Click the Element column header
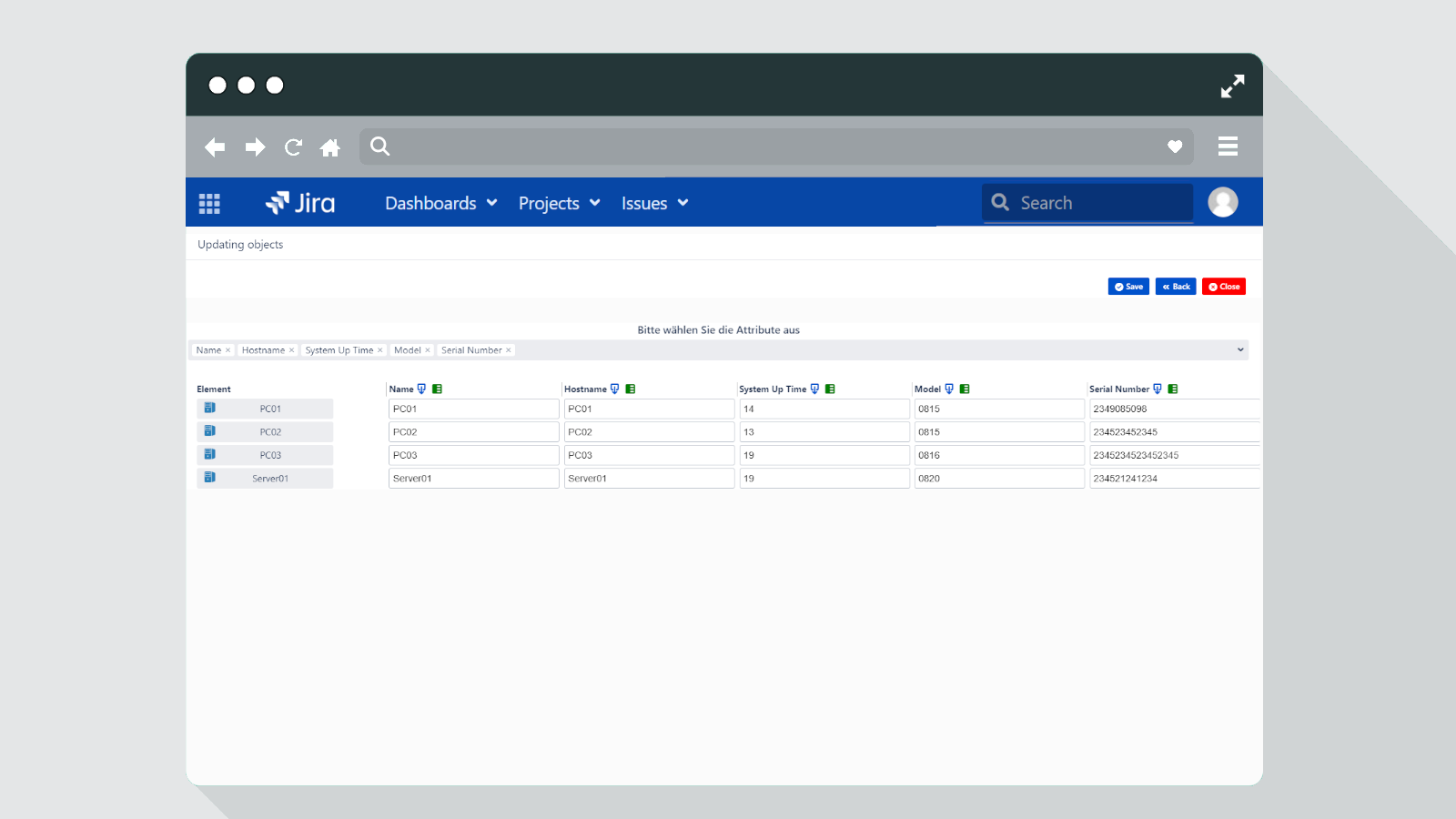Viewport: 1456px width, 819px height. click(214, 389)
